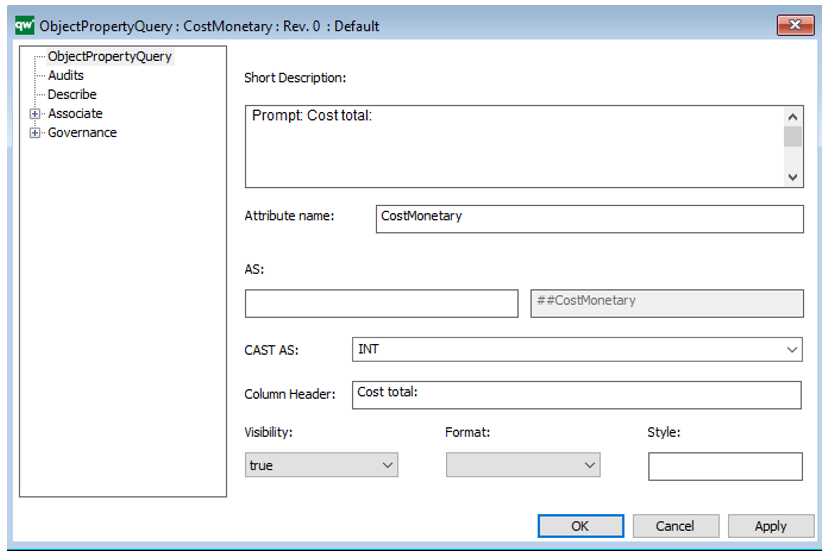Expand the Associate tree node
The image size is (829, 558).
click(35, 114)
